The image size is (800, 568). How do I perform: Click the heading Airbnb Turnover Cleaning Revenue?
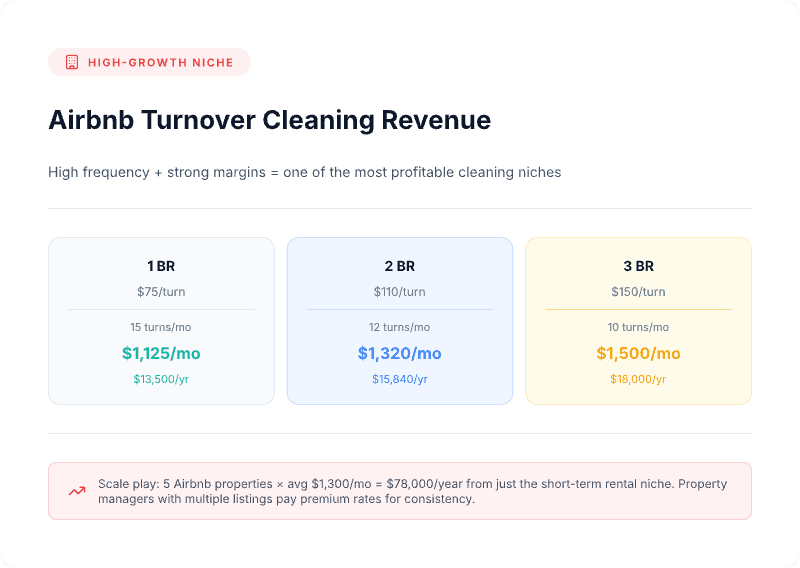[x=269, y=120]
